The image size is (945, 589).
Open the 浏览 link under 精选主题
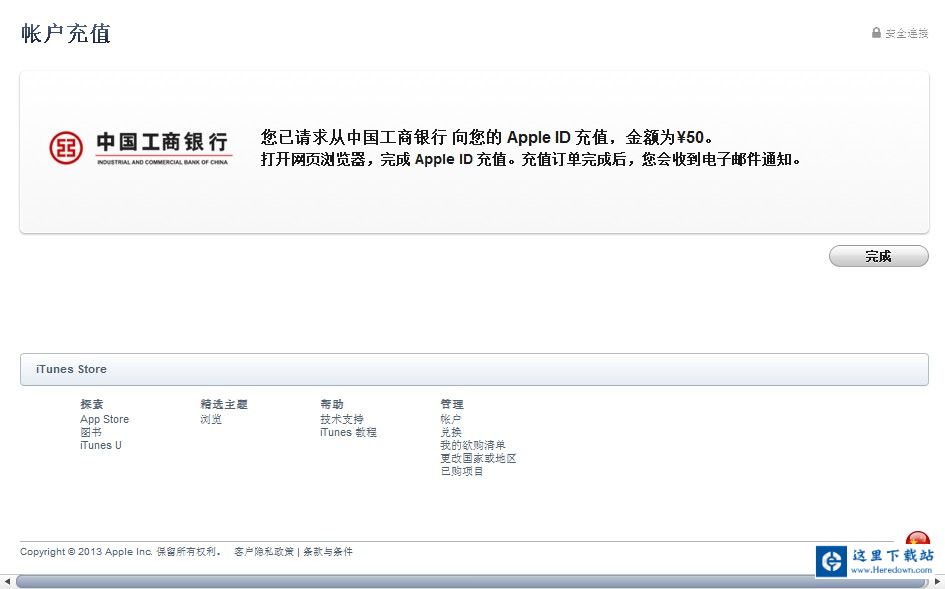(211, 419)
